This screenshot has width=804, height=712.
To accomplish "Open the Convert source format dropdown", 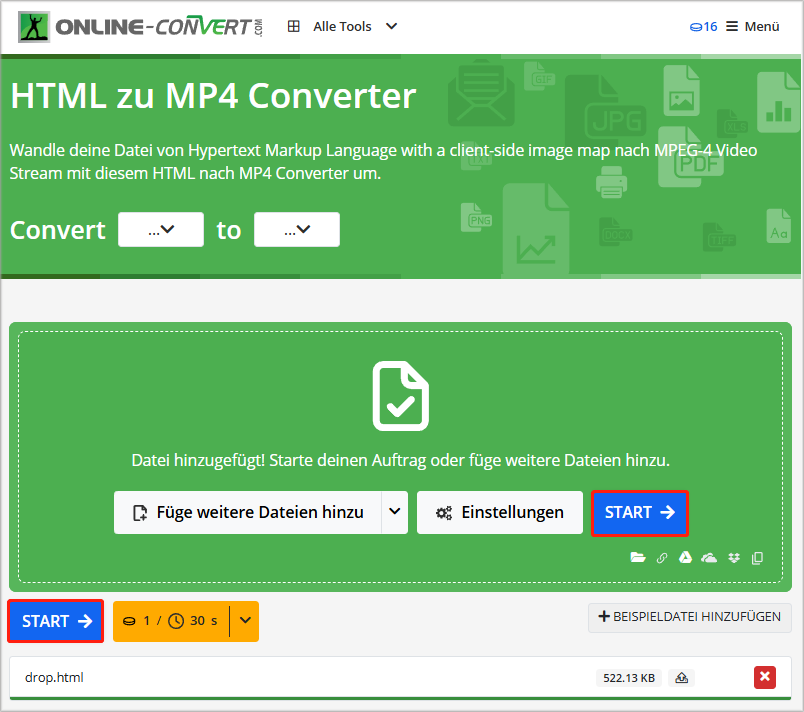I will [161, 230].
